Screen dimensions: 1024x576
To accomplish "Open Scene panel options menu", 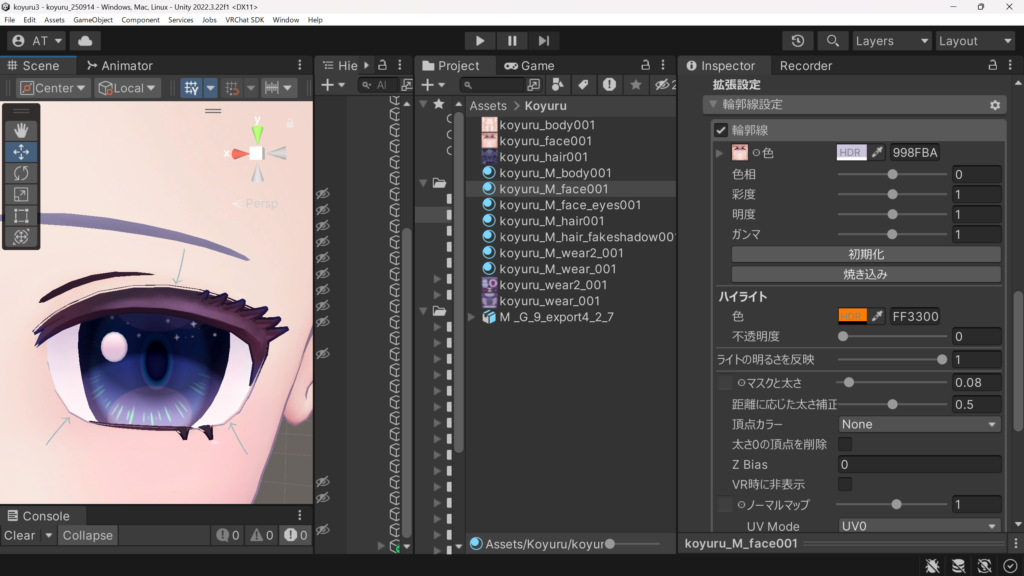I will coord(300,65).
